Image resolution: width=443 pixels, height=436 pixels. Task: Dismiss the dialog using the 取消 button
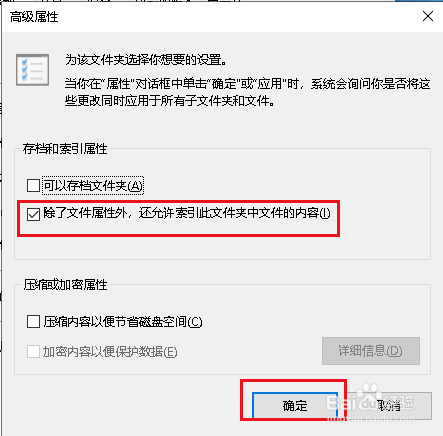click(x=388, y=406)
